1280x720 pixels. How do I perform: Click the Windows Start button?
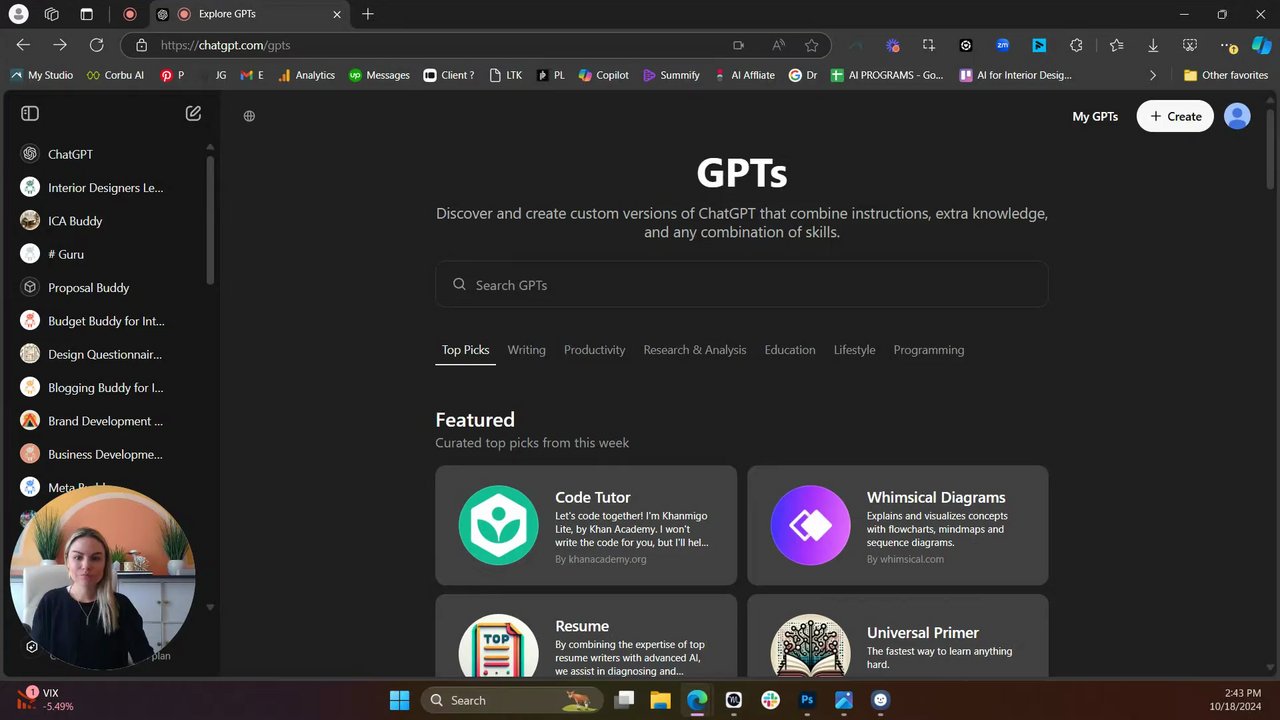[x=399, y=700]
